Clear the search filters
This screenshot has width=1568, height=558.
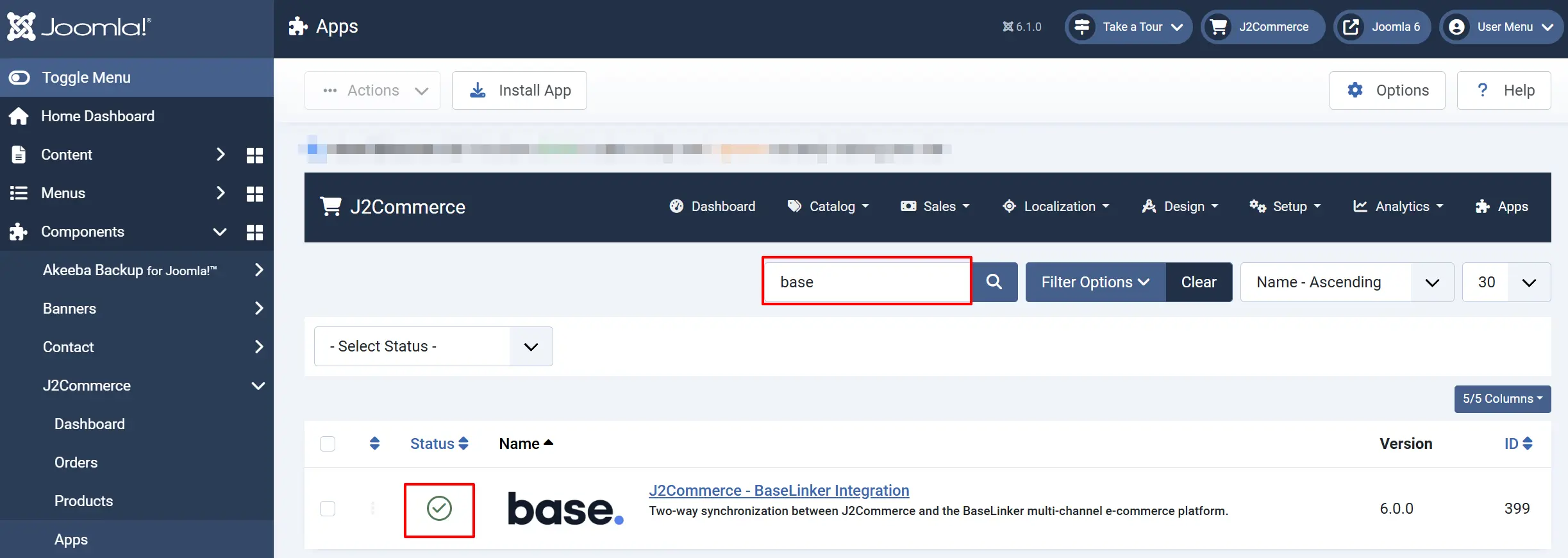coord(1199,282)
